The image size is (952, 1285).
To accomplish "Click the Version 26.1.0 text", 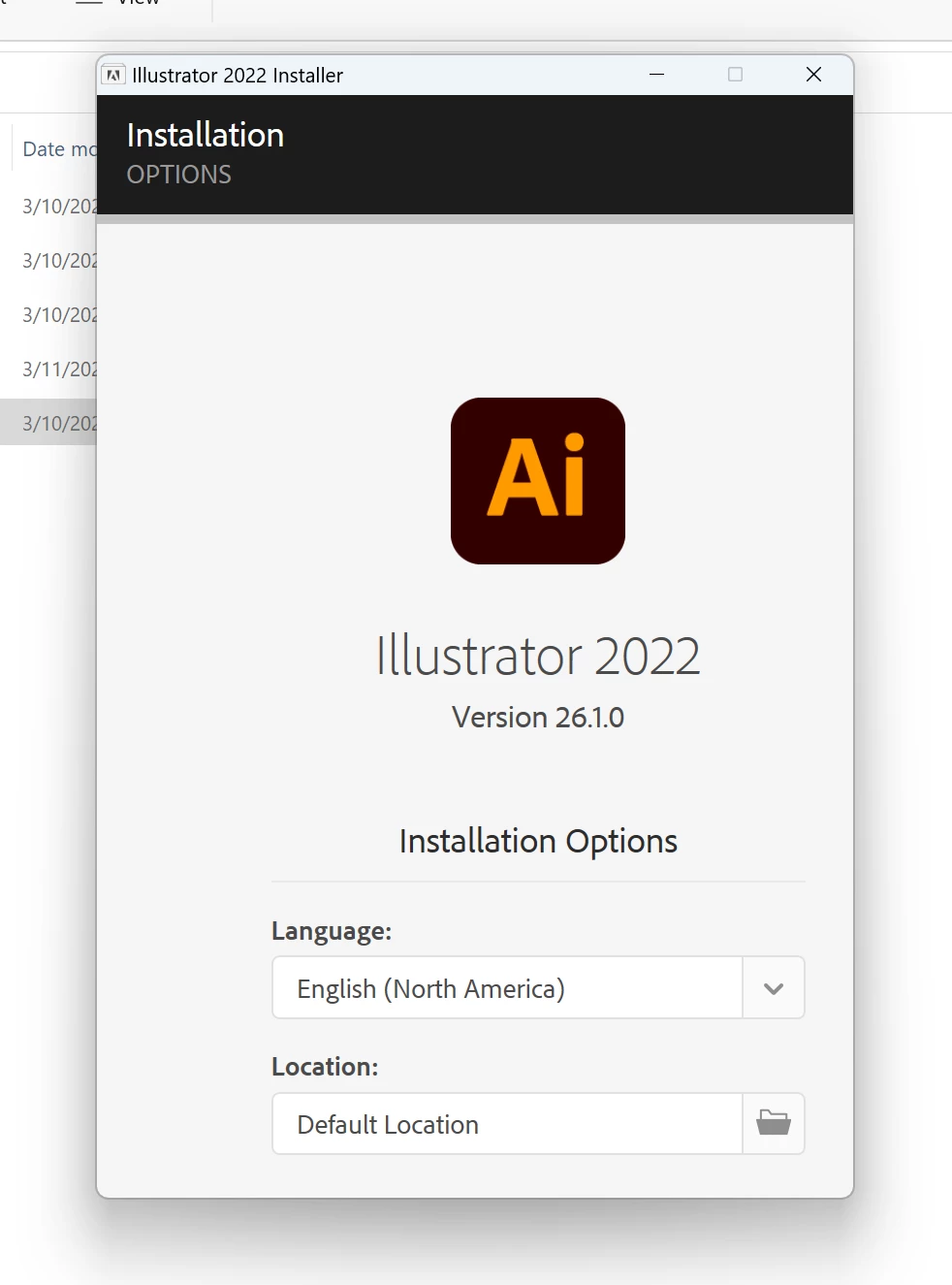I will click(538, 718).
